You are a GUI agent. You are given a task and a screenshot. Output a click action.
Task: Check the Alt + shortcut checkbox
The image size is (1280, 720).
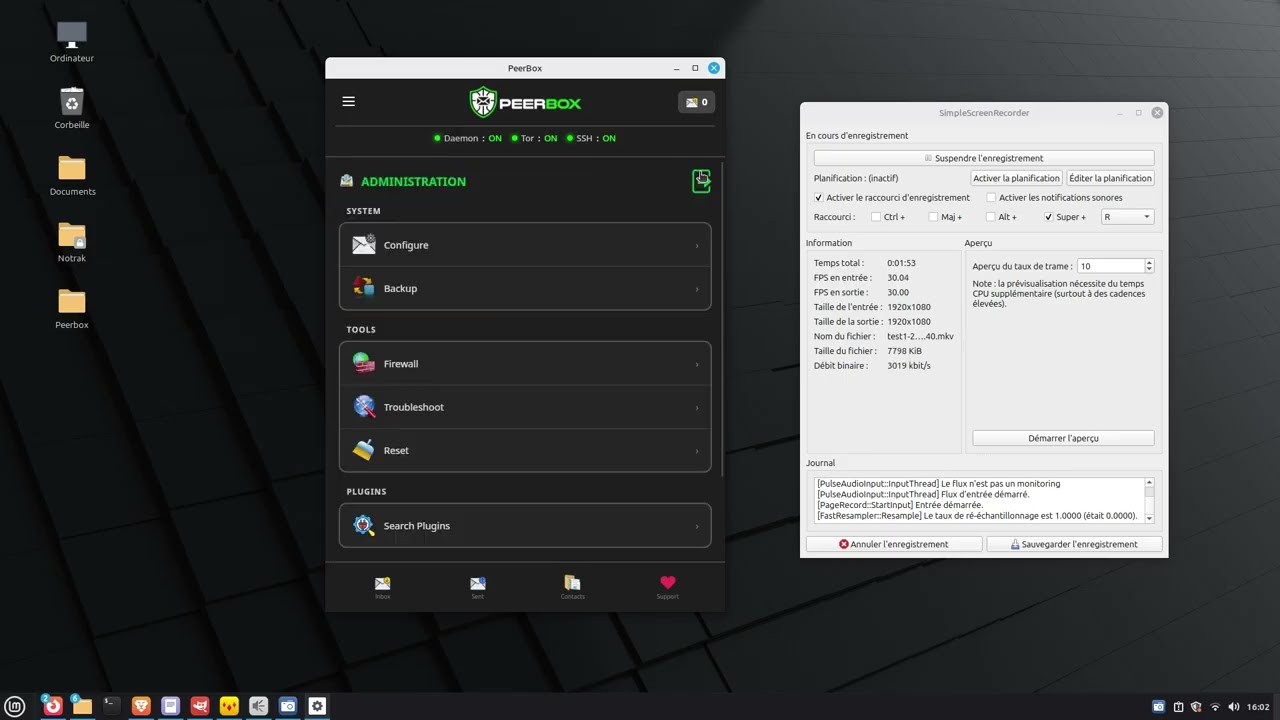click(991, 217)
